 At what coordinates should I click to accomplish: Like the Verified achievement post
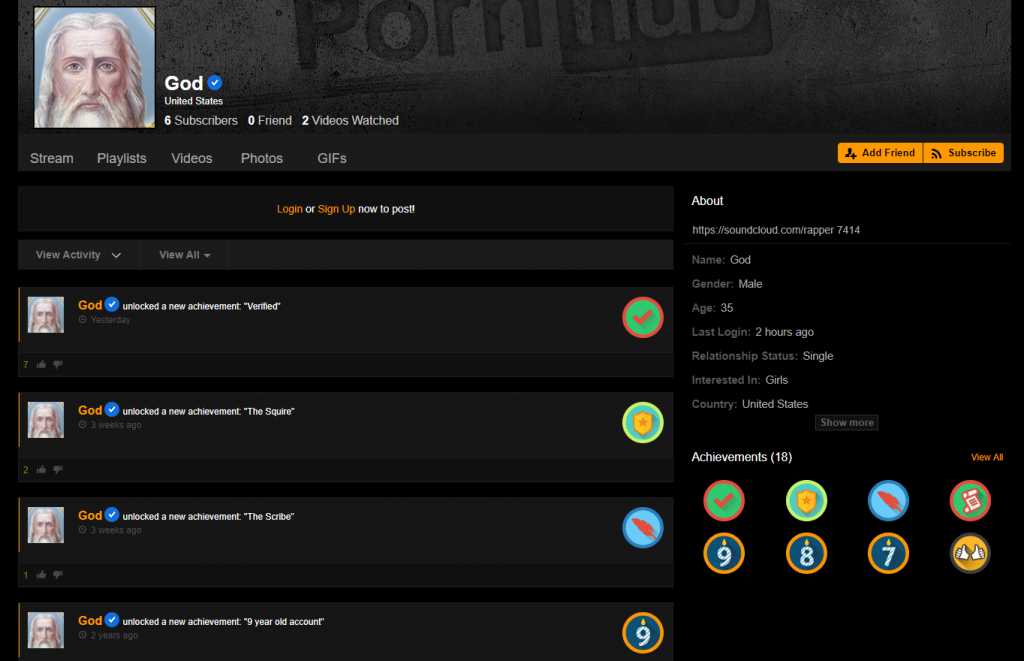41,364
